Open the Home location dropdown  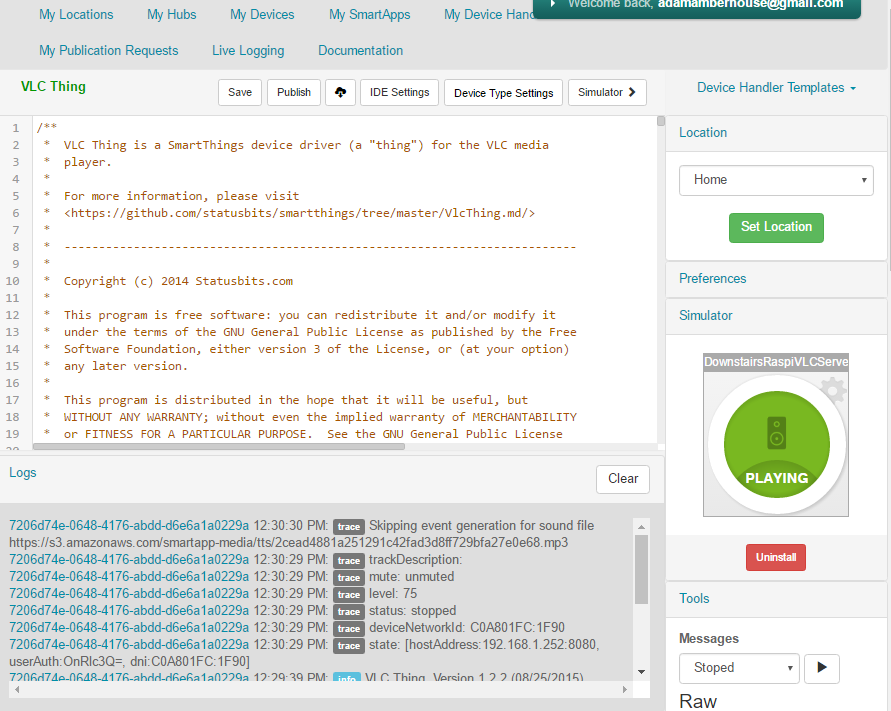(776, 180)
